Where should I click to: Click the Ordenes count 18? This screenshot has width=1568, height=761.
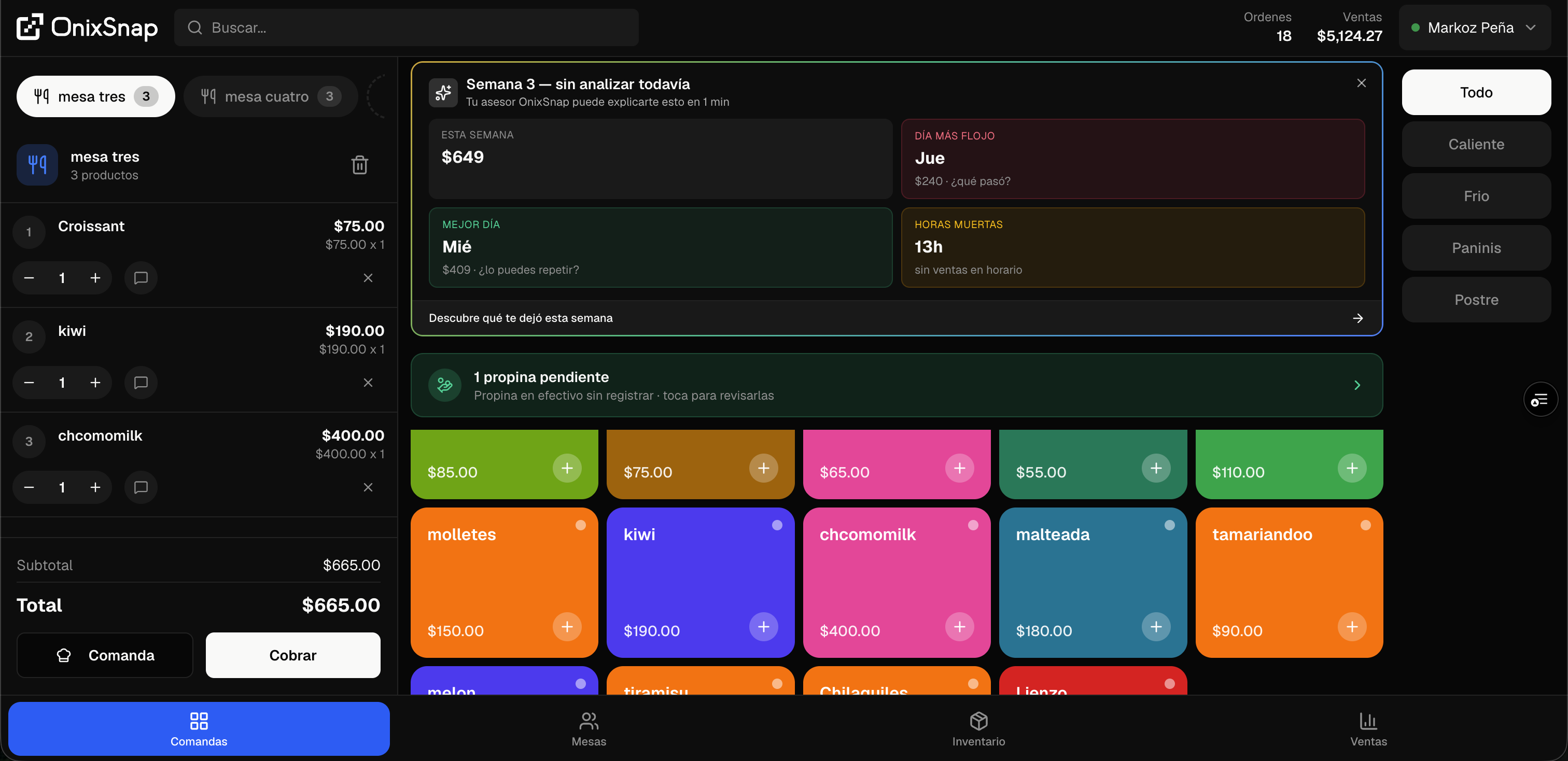(x=1284, y=36)
